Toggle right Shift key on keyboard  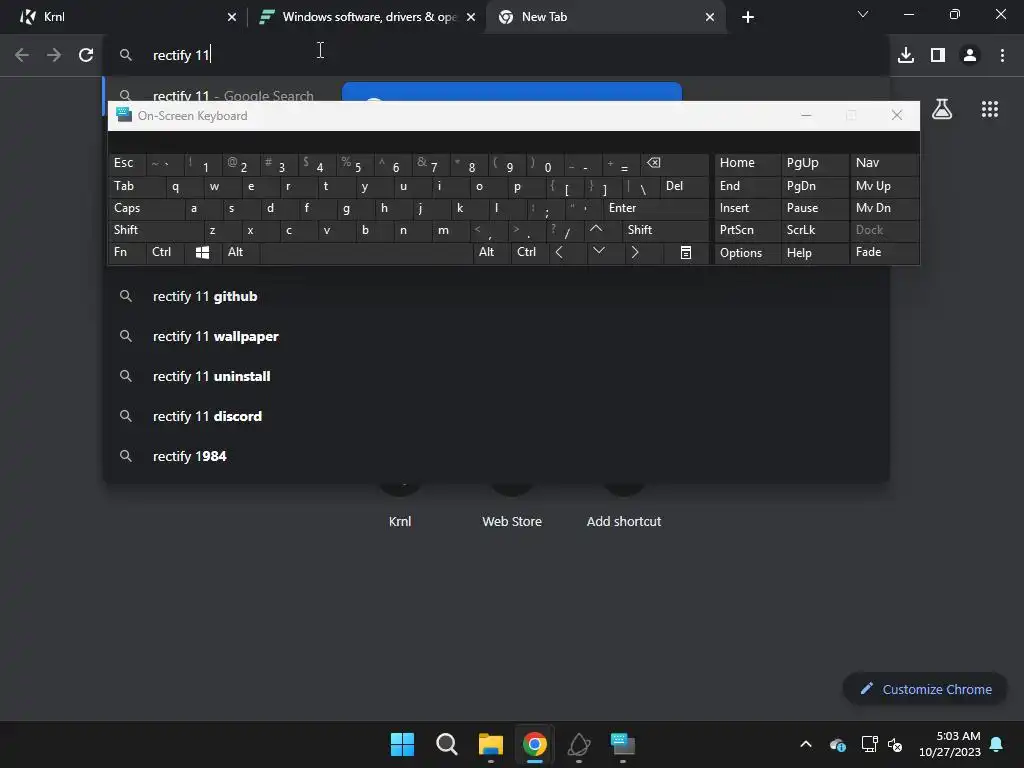(x=665, y=230)
